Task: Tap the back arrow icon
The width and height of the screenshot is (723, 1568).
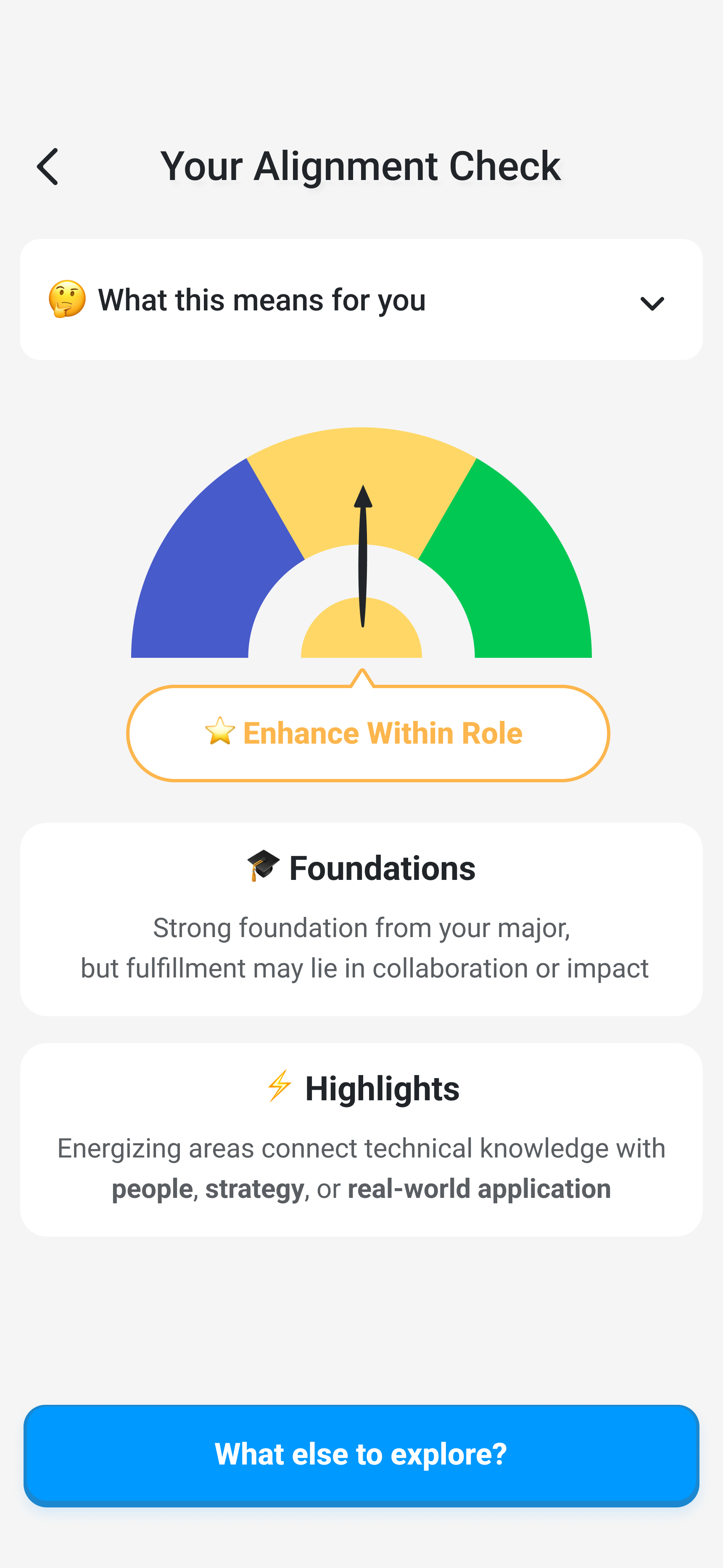Action: 47,166
